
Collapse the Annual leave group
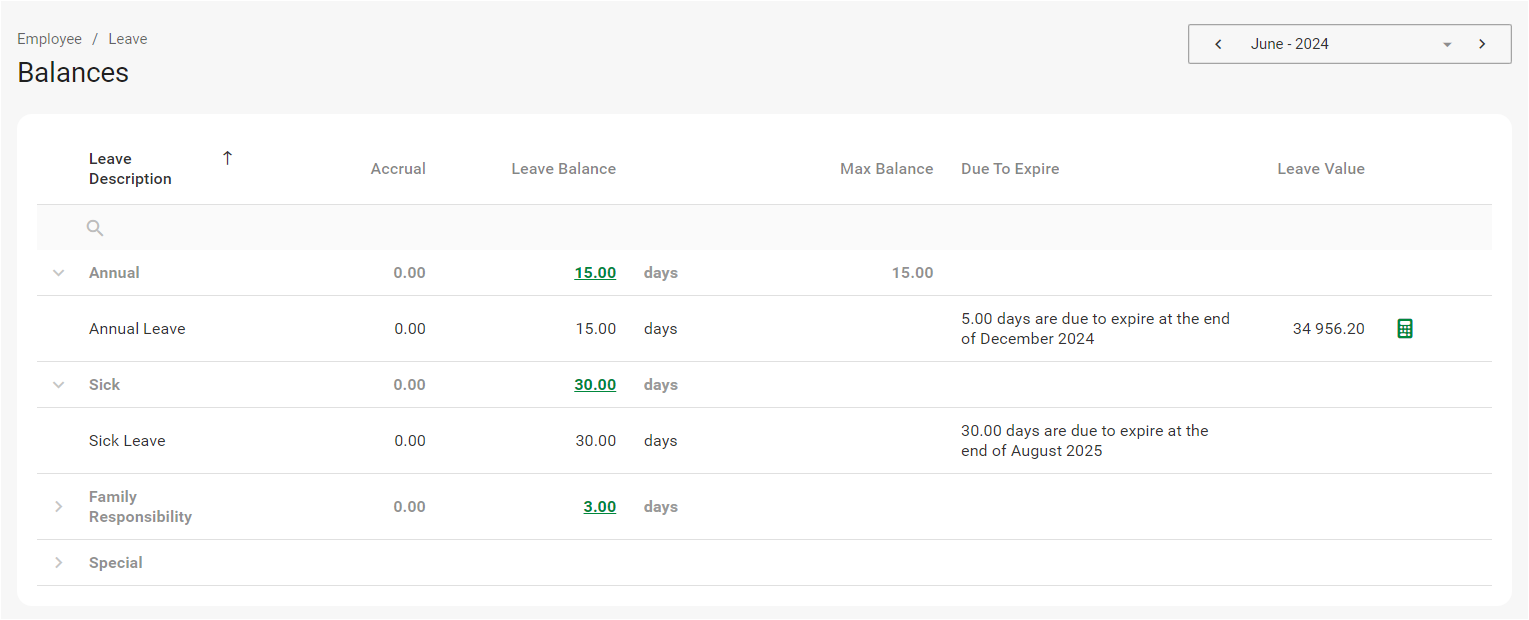(x=59, y=273)
